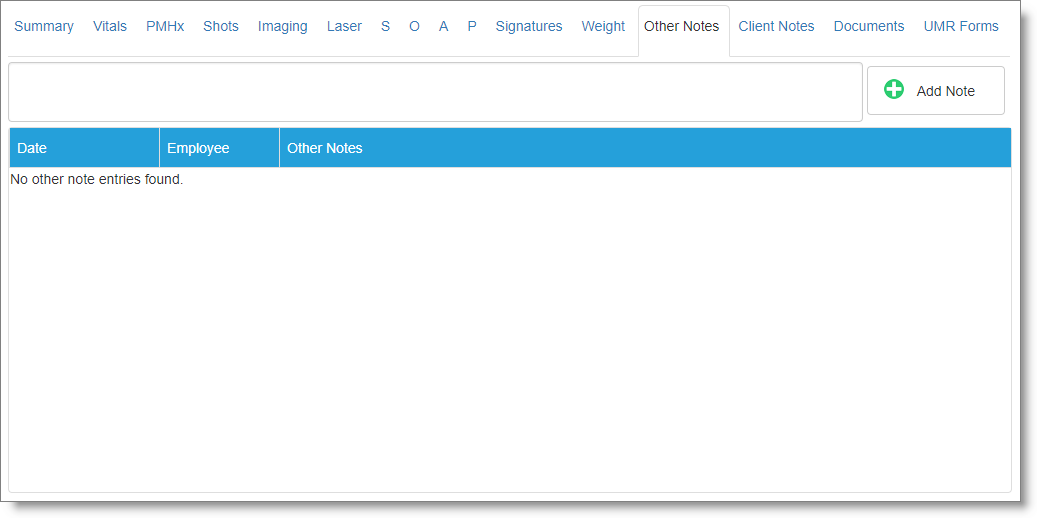Switch to the A tab

click(443, 26)
